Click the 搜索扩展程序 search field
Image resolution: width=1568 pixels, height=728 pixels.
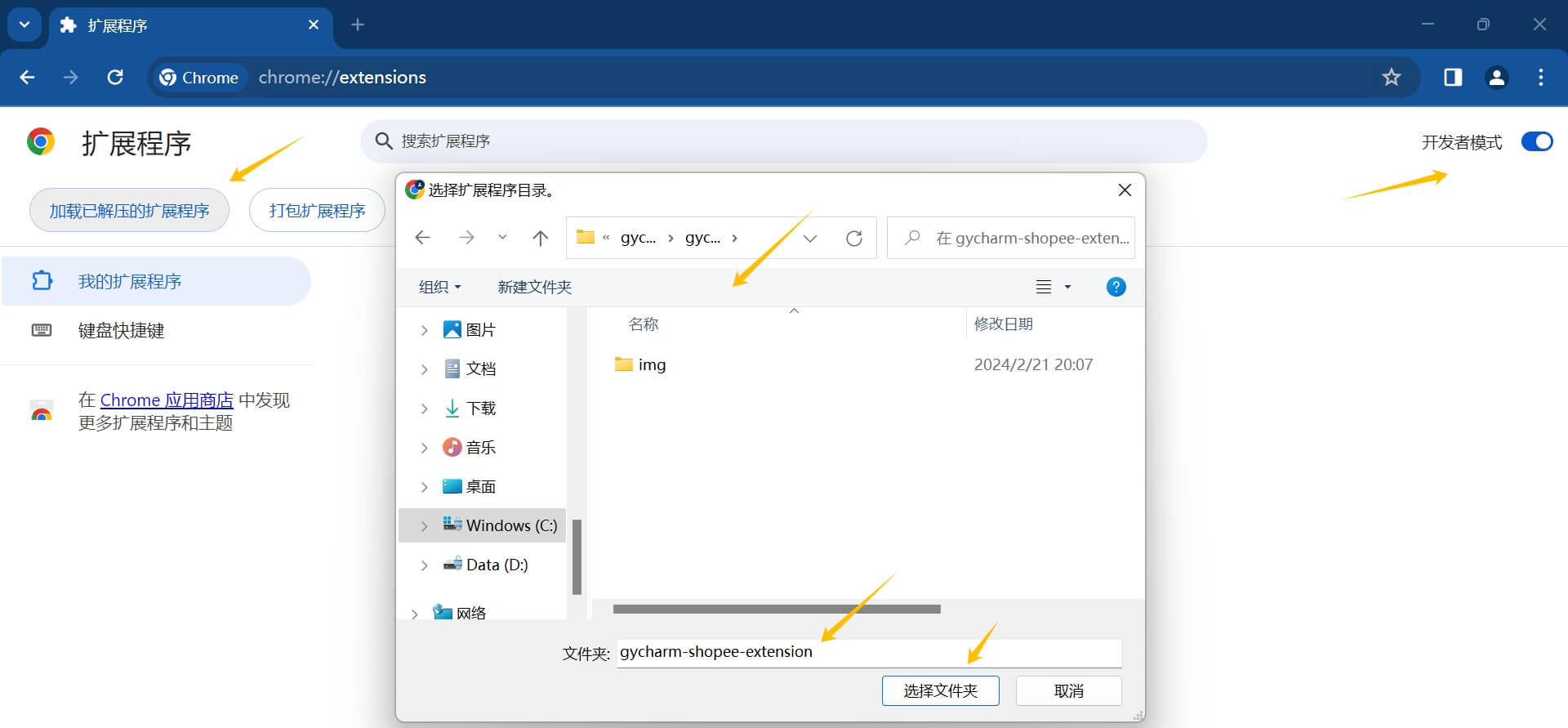784,141
